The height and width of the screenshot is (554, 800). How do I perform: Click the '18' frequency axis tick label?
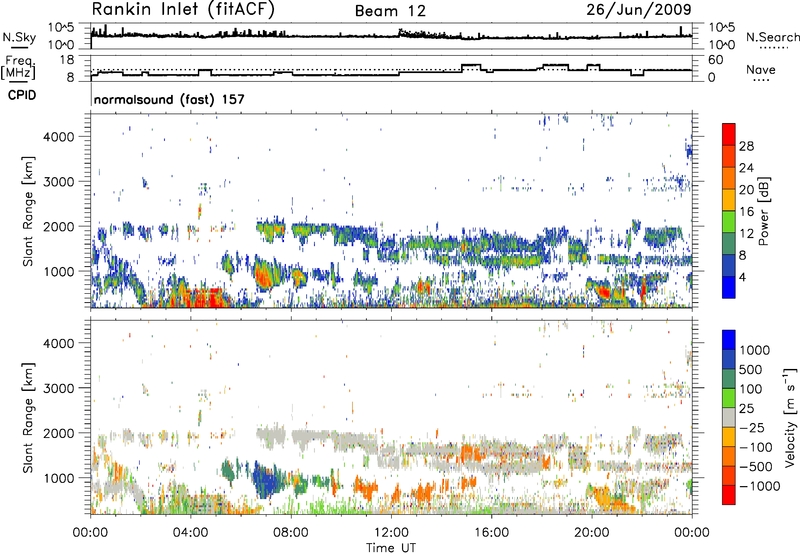click(67, 60)
